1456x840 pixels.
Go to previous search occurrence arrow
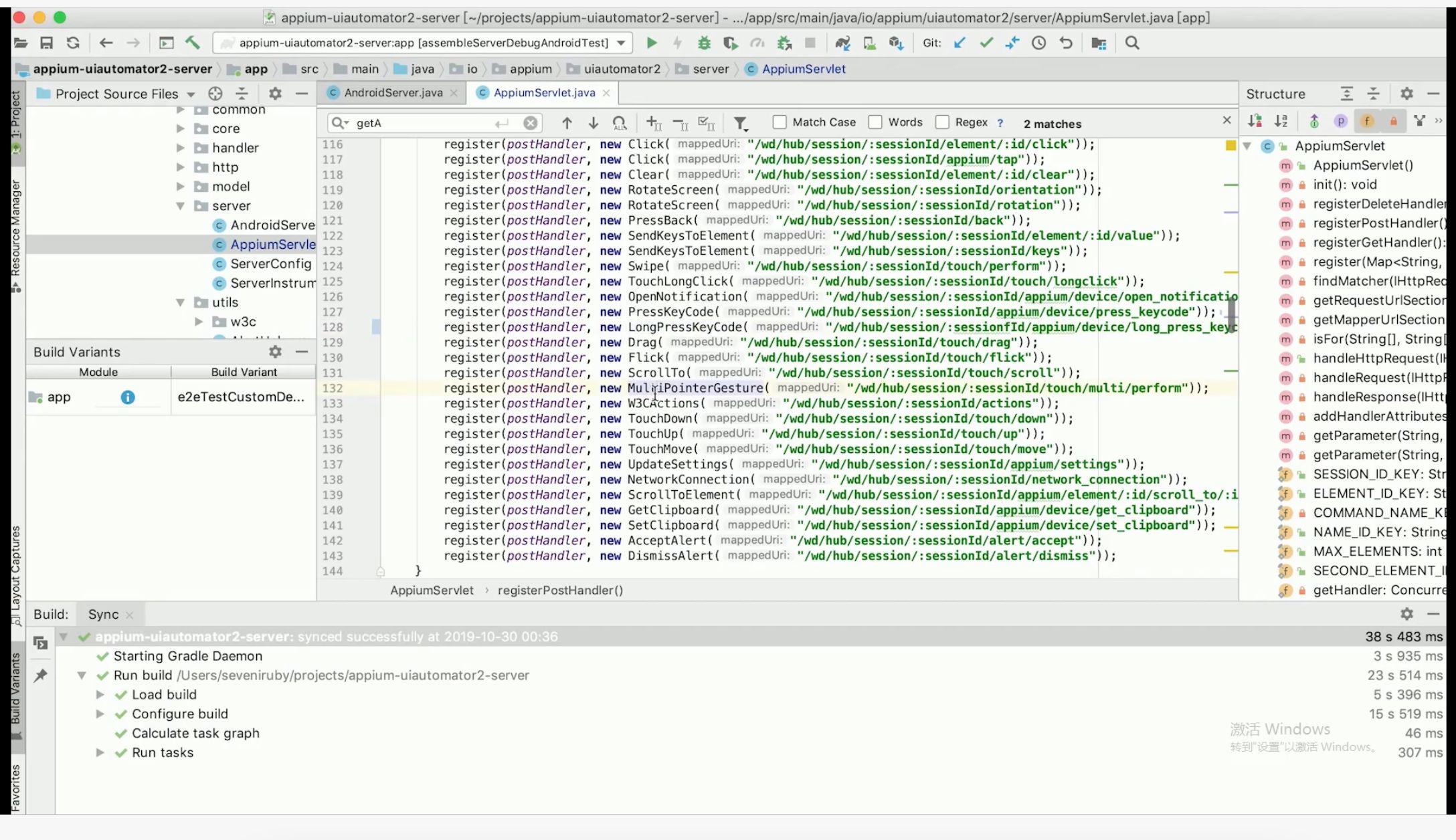567,123
